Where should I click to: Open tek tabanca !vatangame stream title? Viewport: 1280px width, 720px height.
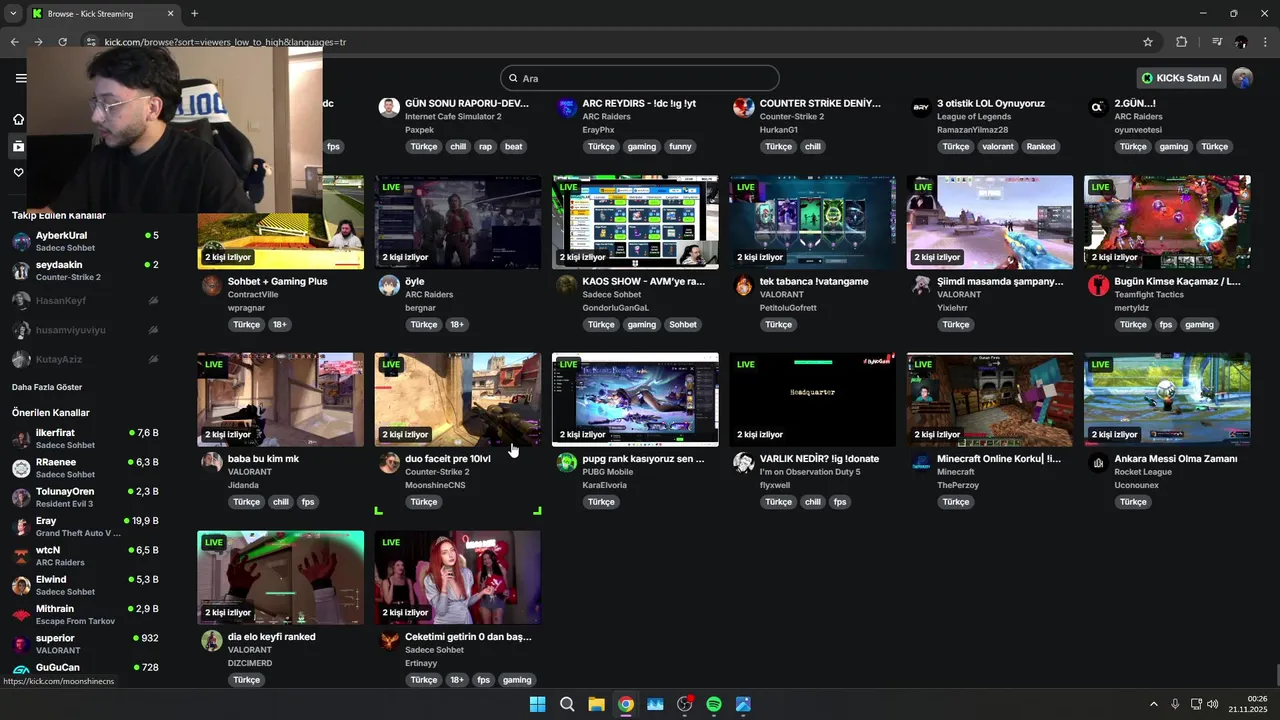coord(814,281)
